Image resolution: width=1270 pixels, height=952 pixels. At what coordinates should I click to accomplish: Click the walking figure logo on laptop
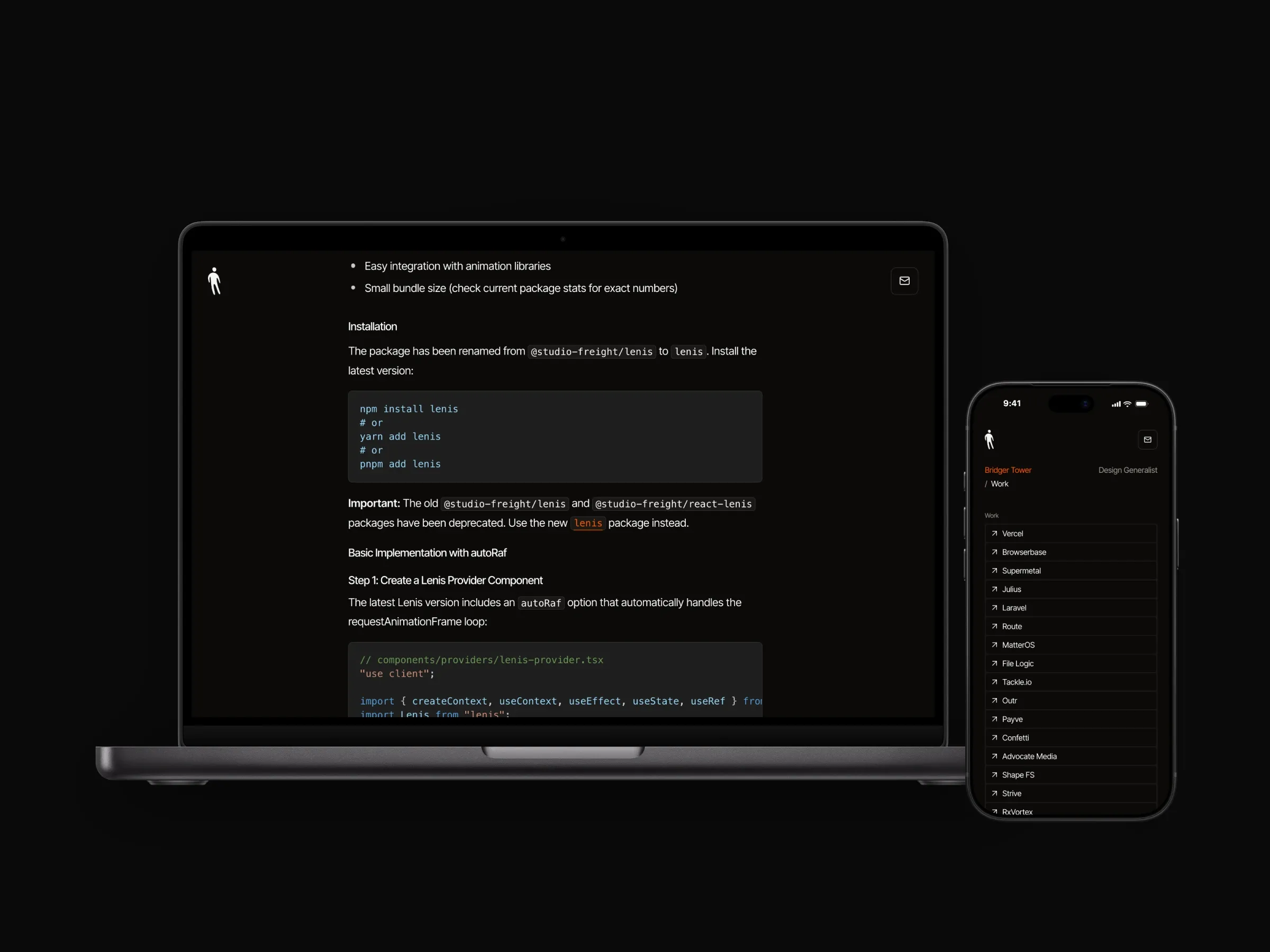click(214, 281)
